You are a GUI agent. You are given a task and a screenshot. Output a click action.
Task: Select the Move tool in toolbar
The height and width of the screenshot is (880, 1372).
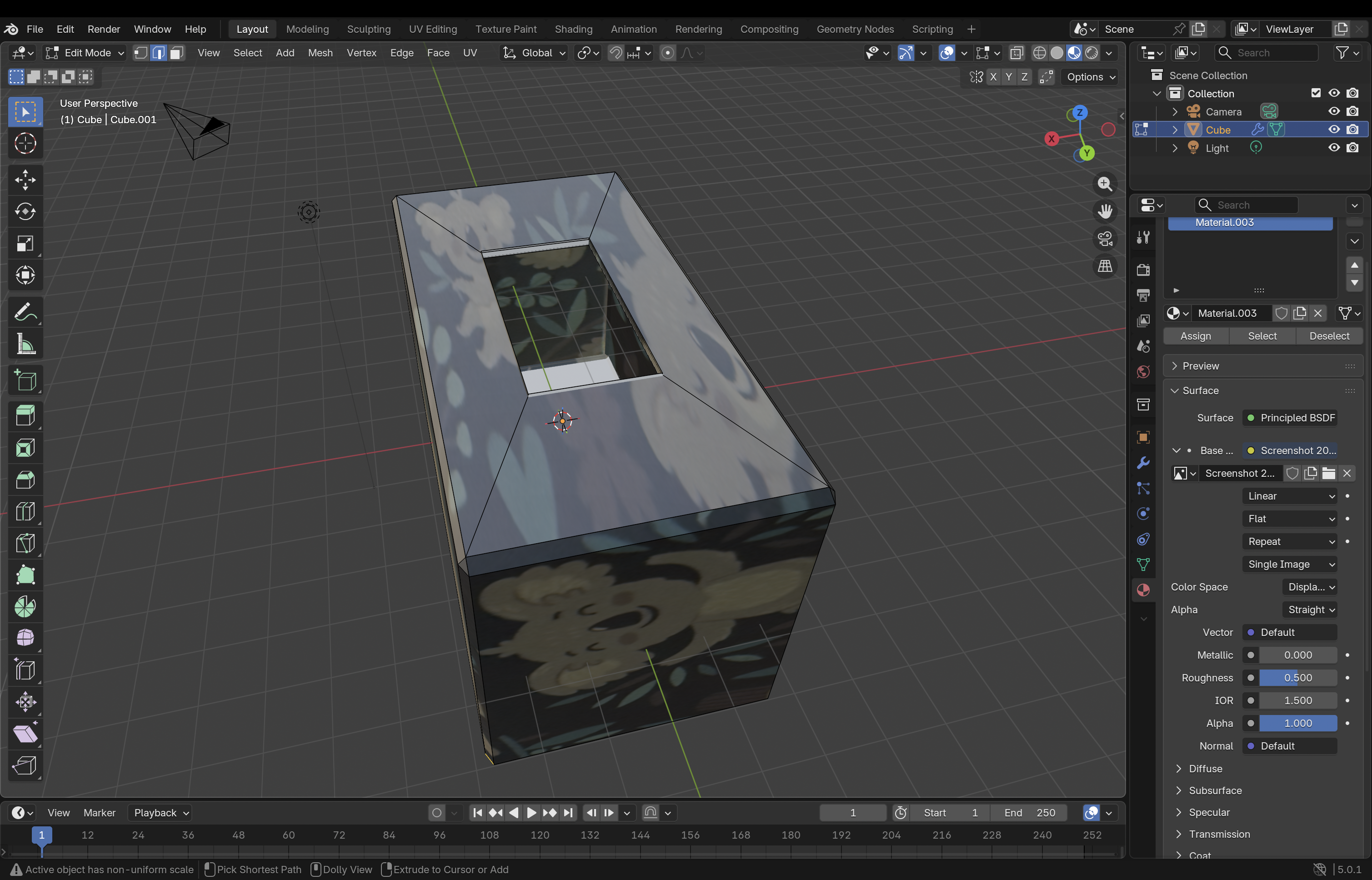tap(25, 180)
